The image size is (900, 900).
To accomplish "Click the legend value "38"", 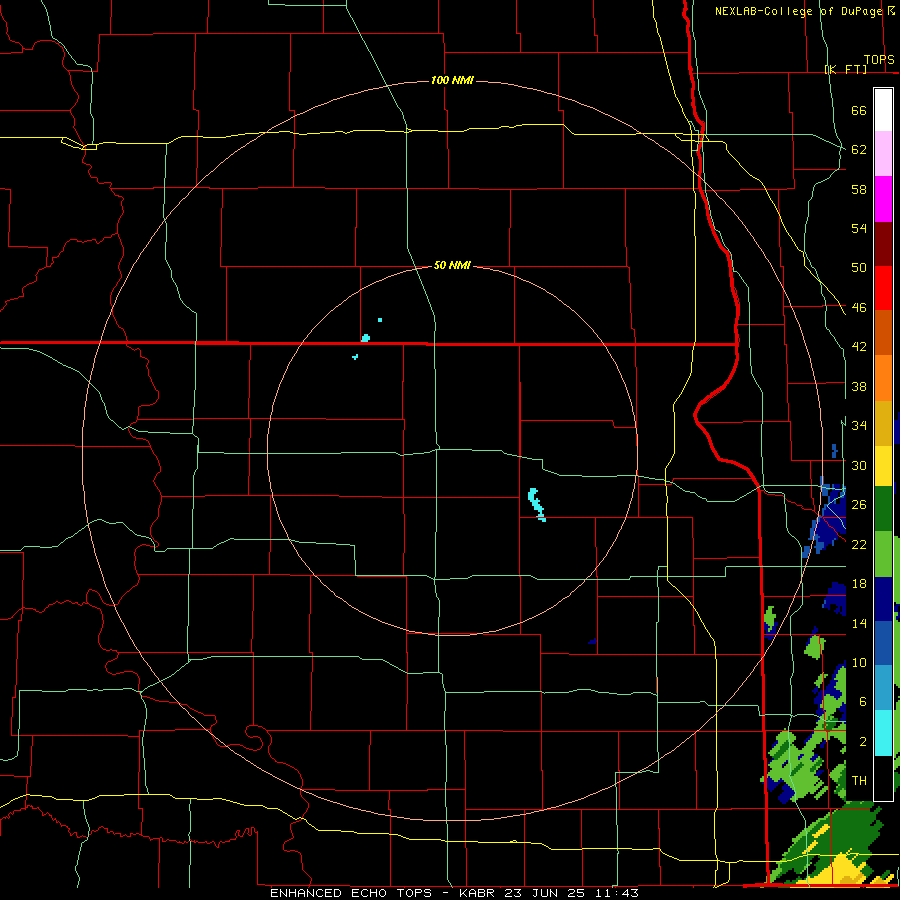I will (x=859, y=386).
